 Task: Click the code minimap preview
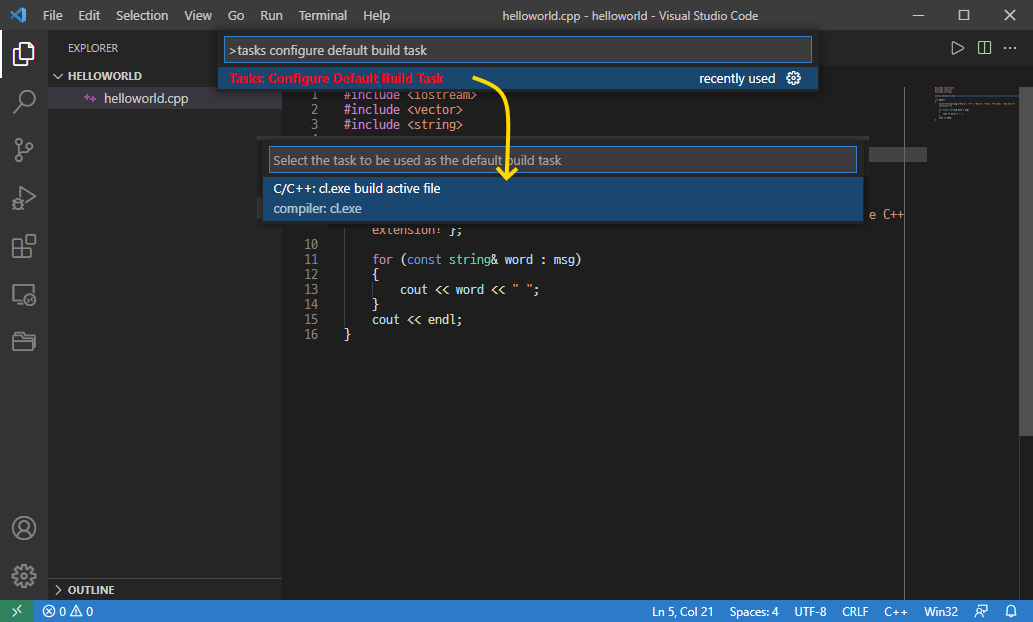(x=975, y=103)
